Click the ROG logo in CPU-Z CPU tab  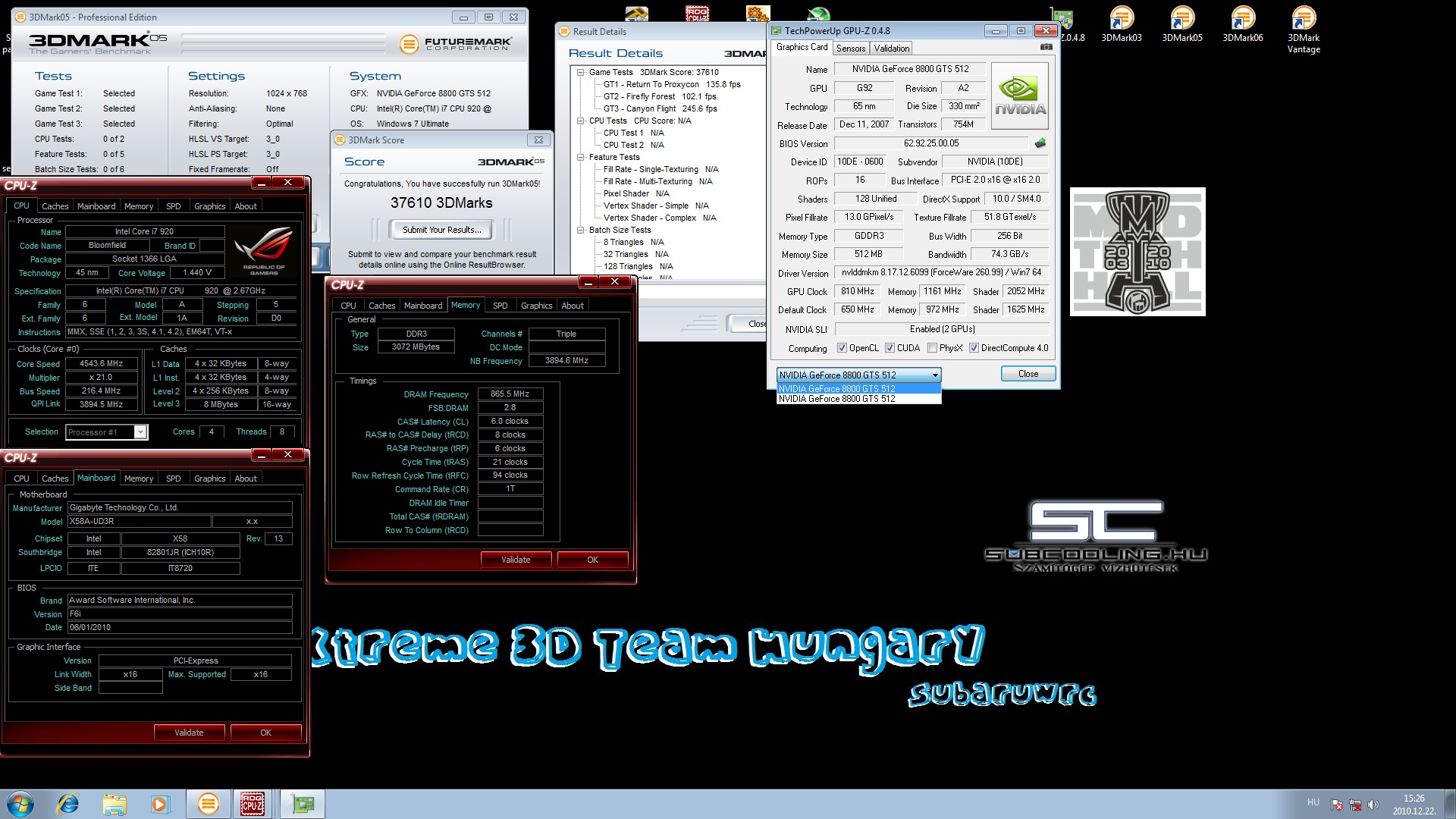(264, 251)
